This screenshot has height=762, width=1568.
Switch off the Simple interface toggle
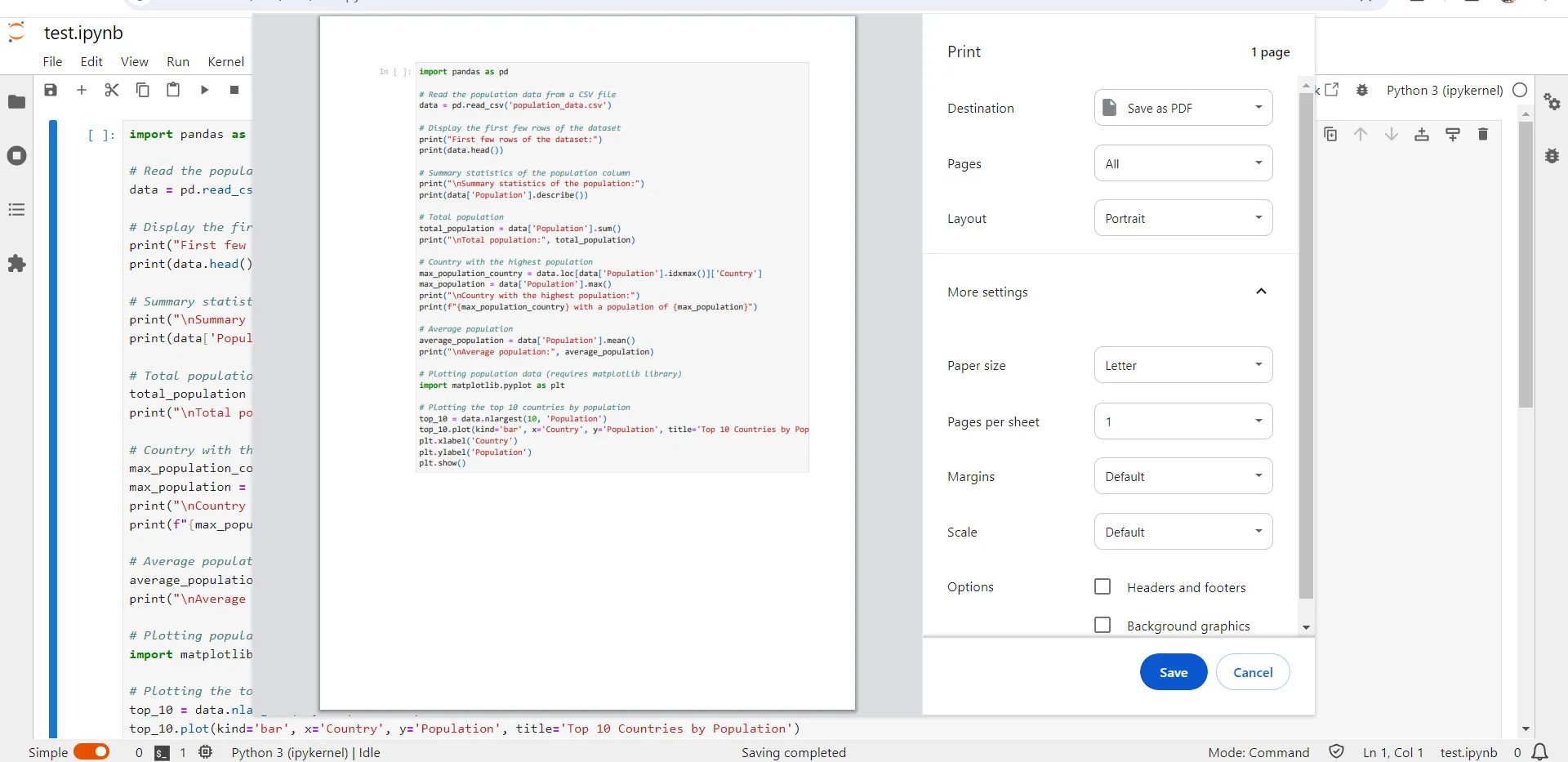pyautogui.click(x=91, y=751)
